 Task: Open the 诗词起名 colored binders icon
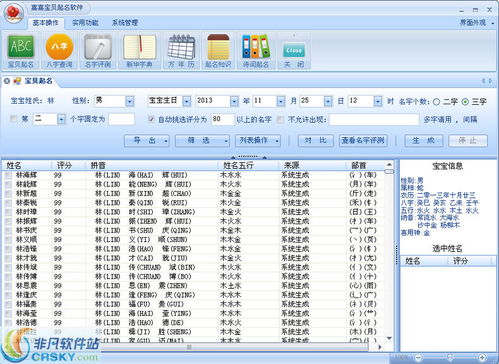[256, 51]
